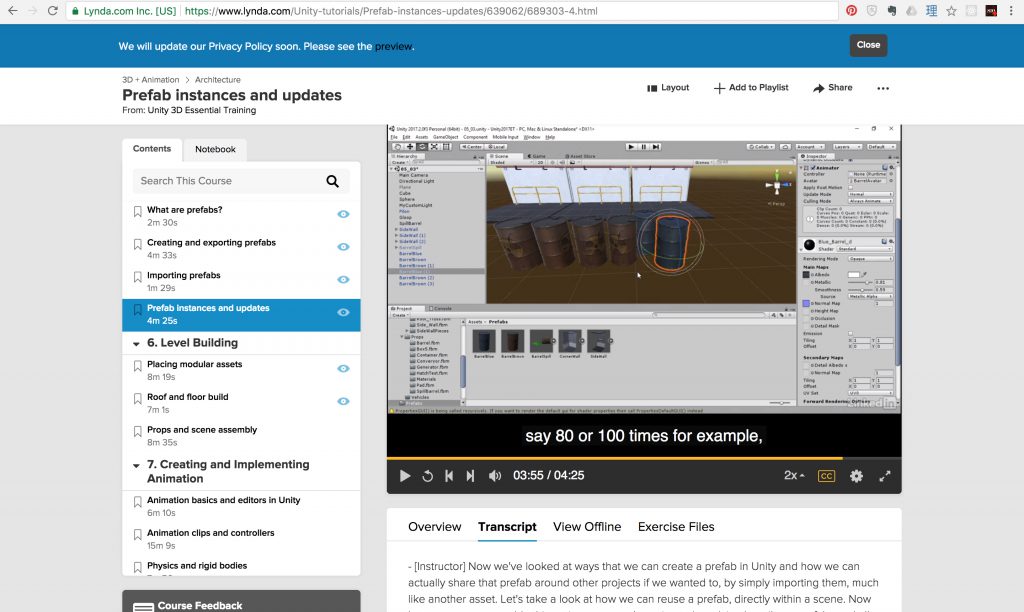This screenshot has width=1024, height=612.
Task: Click the Pinterest extension icon
Action: (852, 10)
